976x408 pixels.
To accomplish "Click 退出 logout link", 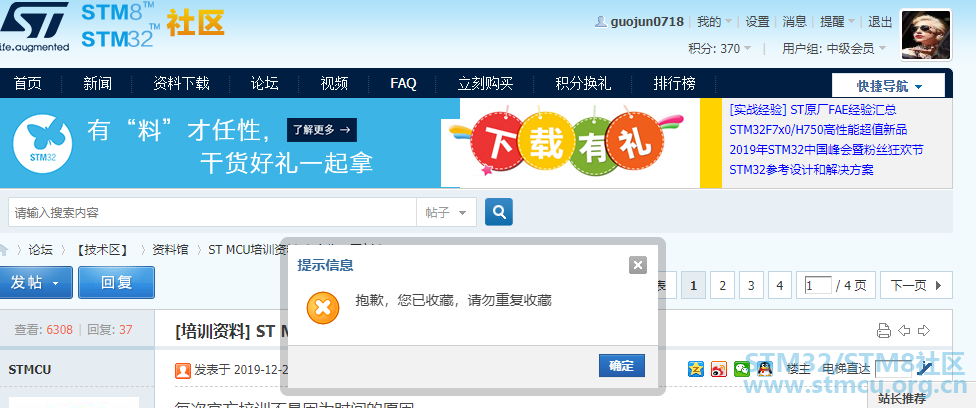I will coord(880,22).
